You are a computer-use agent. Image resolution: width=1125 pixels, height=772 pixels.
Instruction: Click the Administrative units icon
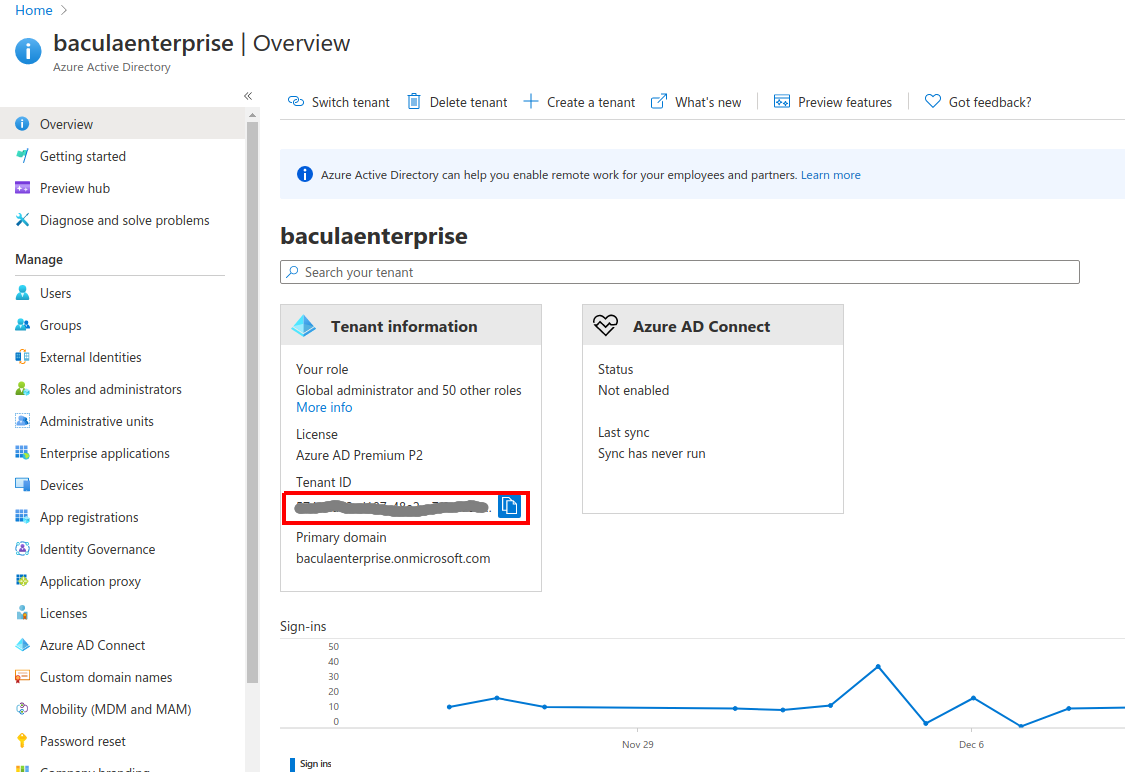coord(22,421)
